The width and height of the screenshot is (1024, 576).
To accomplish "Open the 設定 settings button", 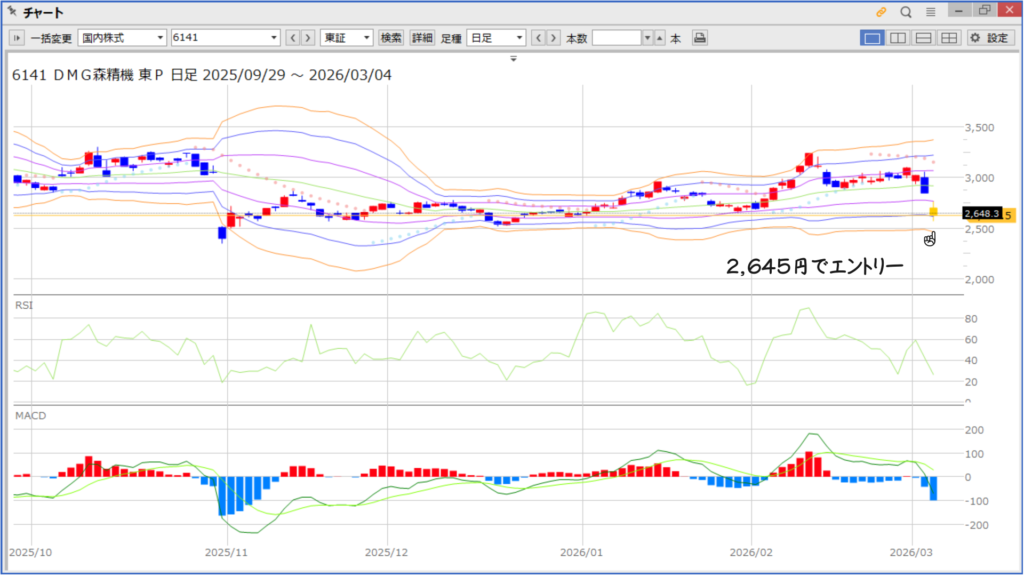I will click(990, 38).
